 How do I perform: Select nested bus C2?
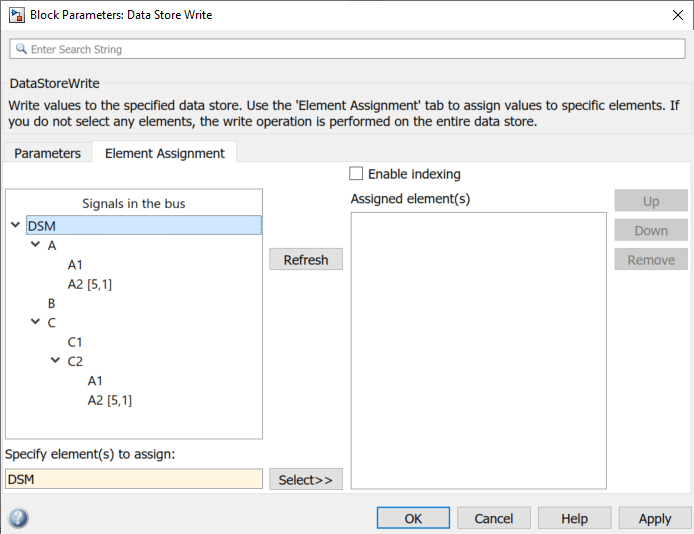coord(75,361)
